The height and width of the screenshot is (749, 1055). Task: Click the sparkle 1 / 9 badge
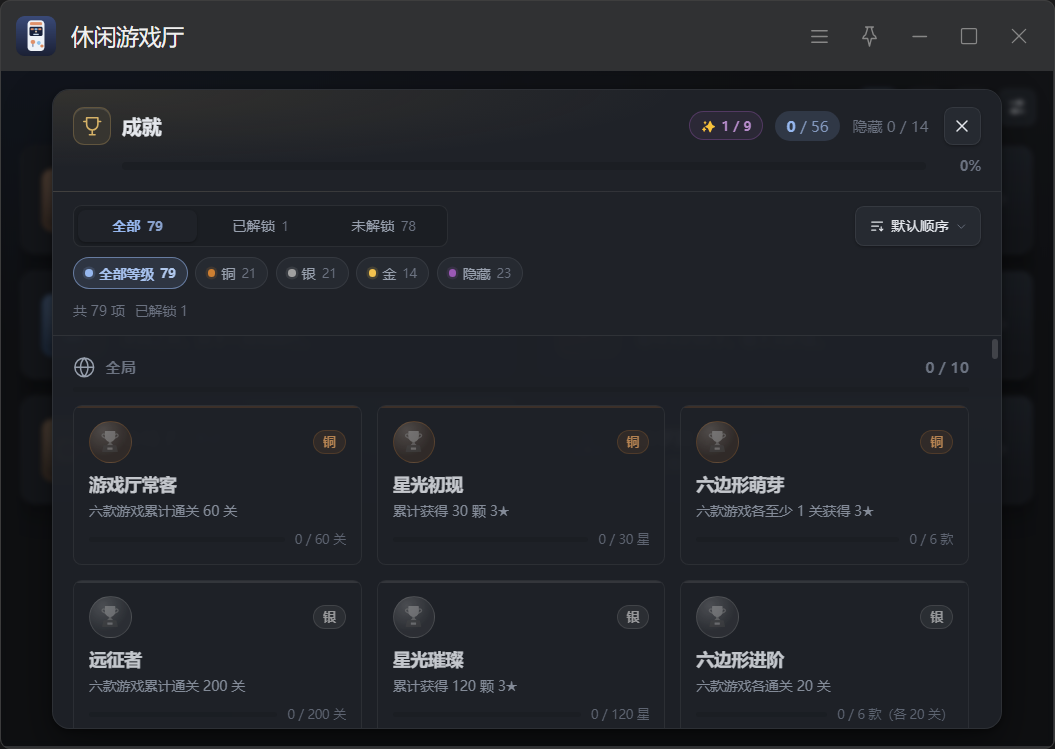[725, 126]
